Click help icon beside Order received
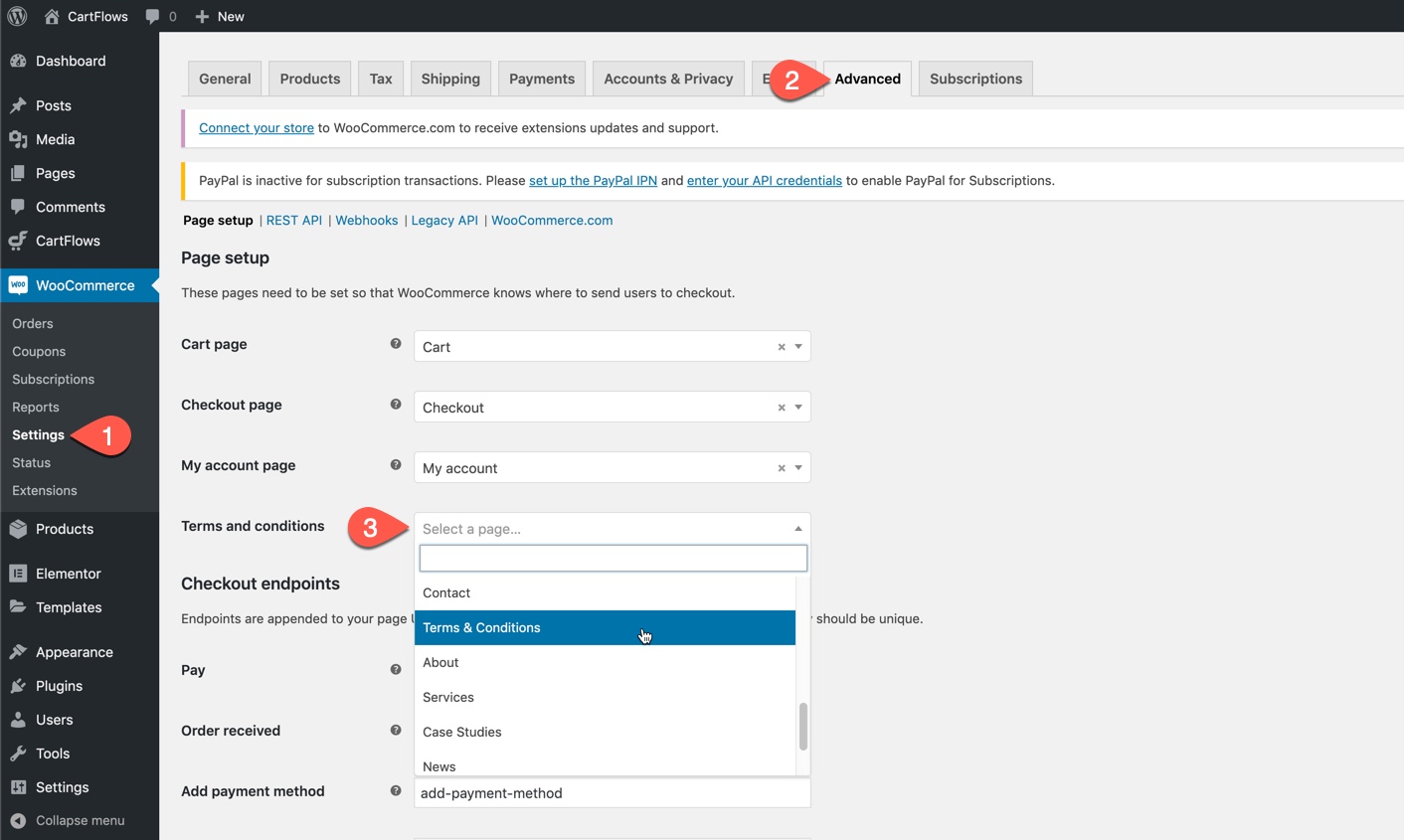 pos(396,731)
